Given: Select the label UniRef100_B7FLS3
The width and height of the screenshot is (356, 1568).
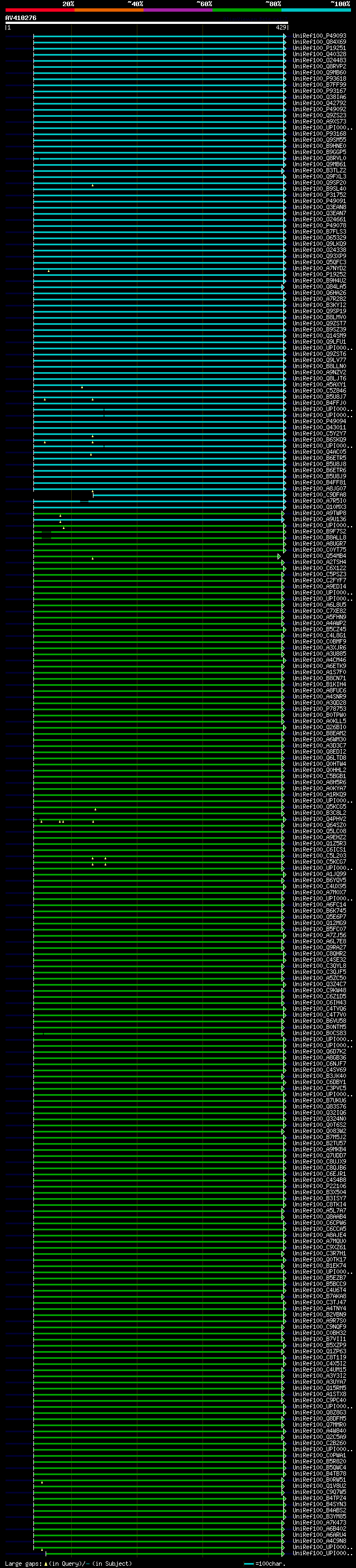Looking at the screenshot, I should [319, 231].
